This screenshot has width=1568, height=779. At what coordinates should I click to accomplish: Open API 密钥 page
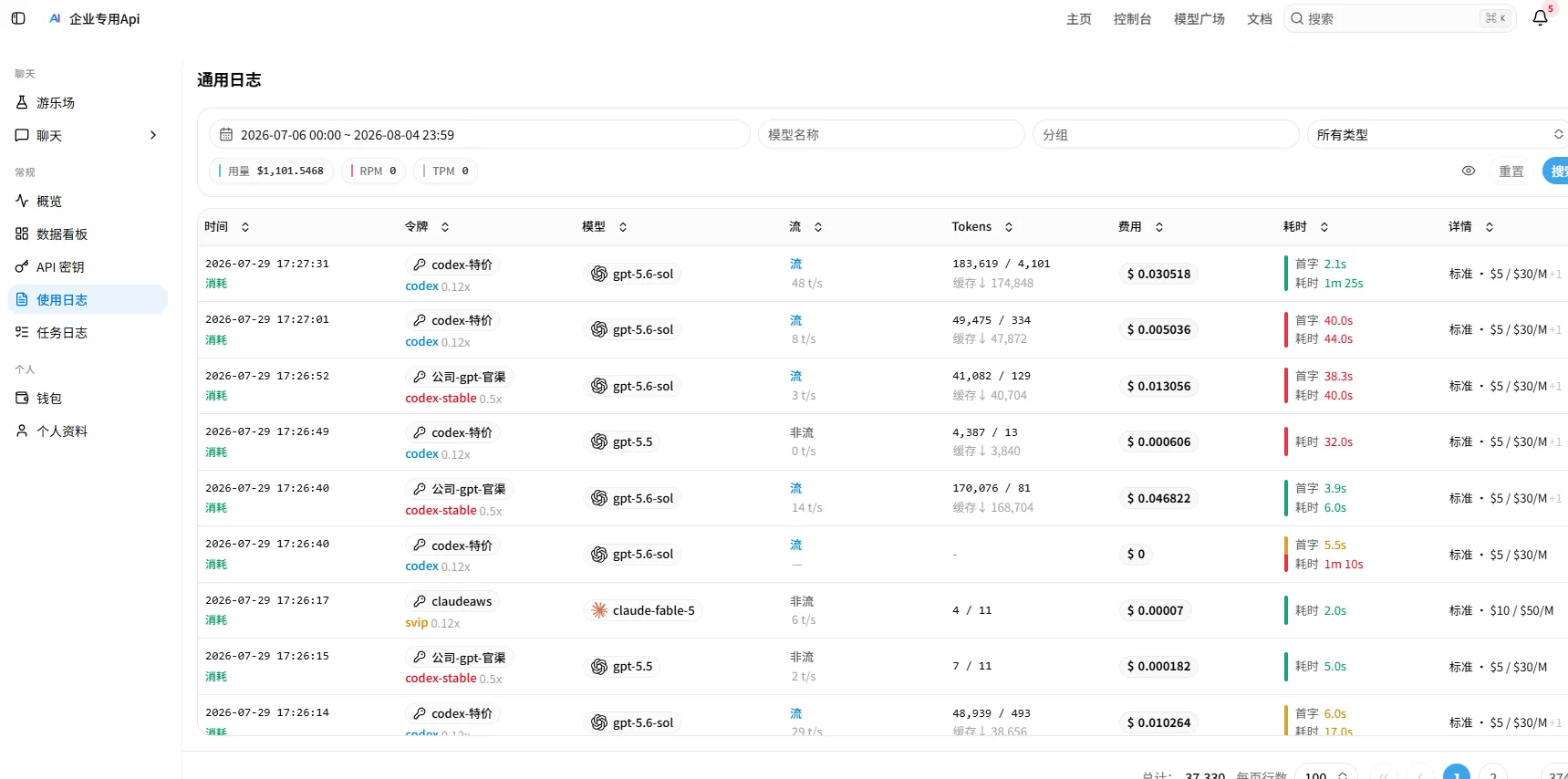coord(88,266)
